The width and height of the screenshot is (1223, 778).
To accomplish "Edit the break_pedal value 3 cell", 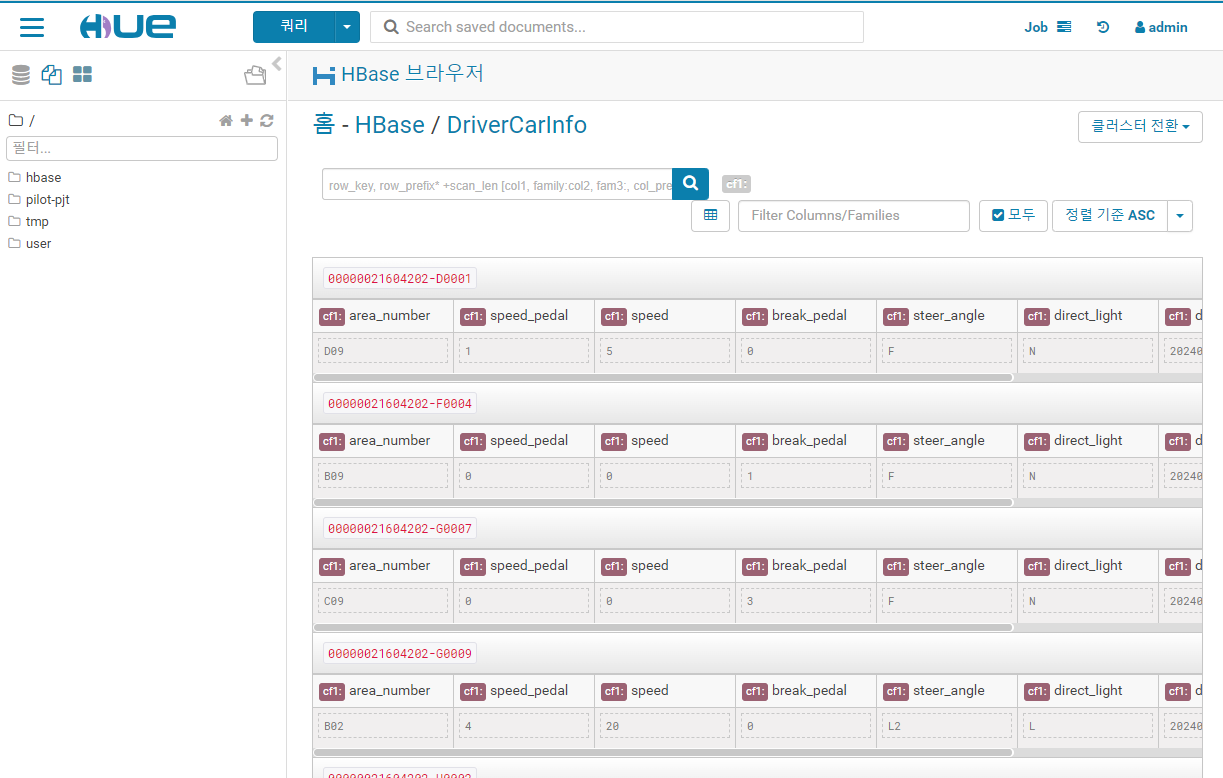I will click(806, 601).
